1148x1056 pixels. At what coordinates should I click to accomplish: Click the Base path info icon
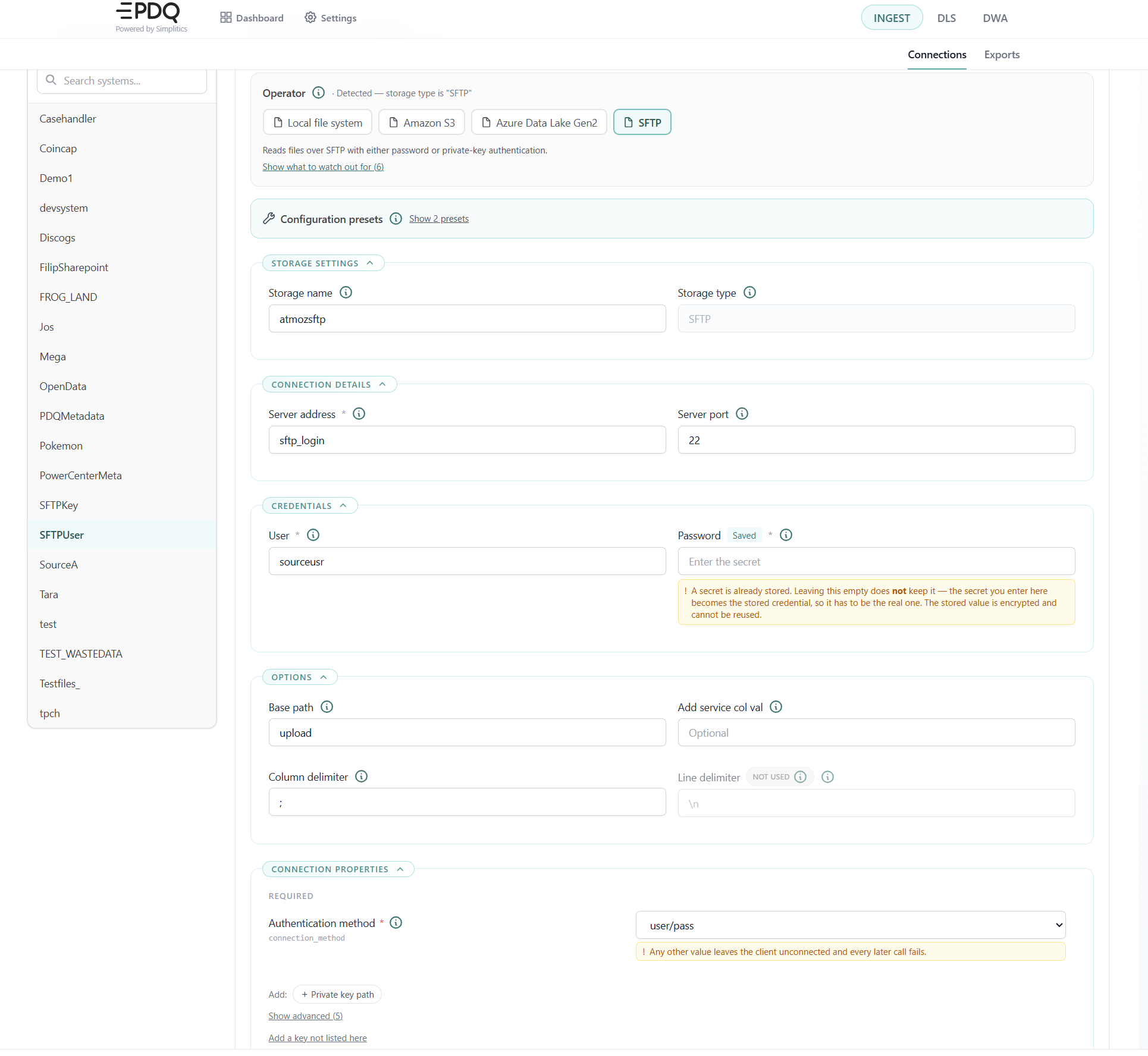(327, 707)
